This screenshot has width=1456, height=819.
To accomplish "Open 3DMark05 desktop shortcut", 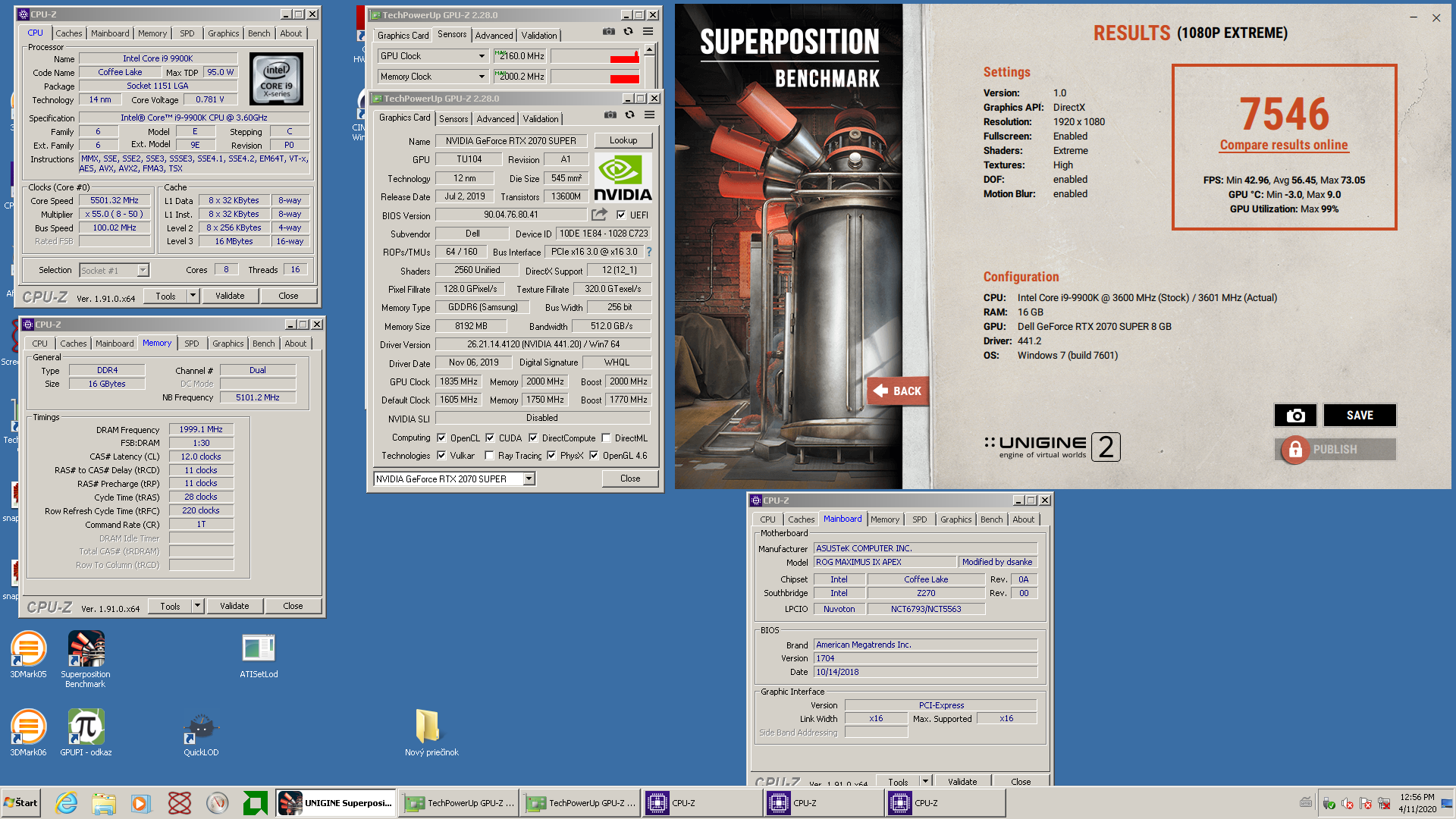I will (28, 655).
